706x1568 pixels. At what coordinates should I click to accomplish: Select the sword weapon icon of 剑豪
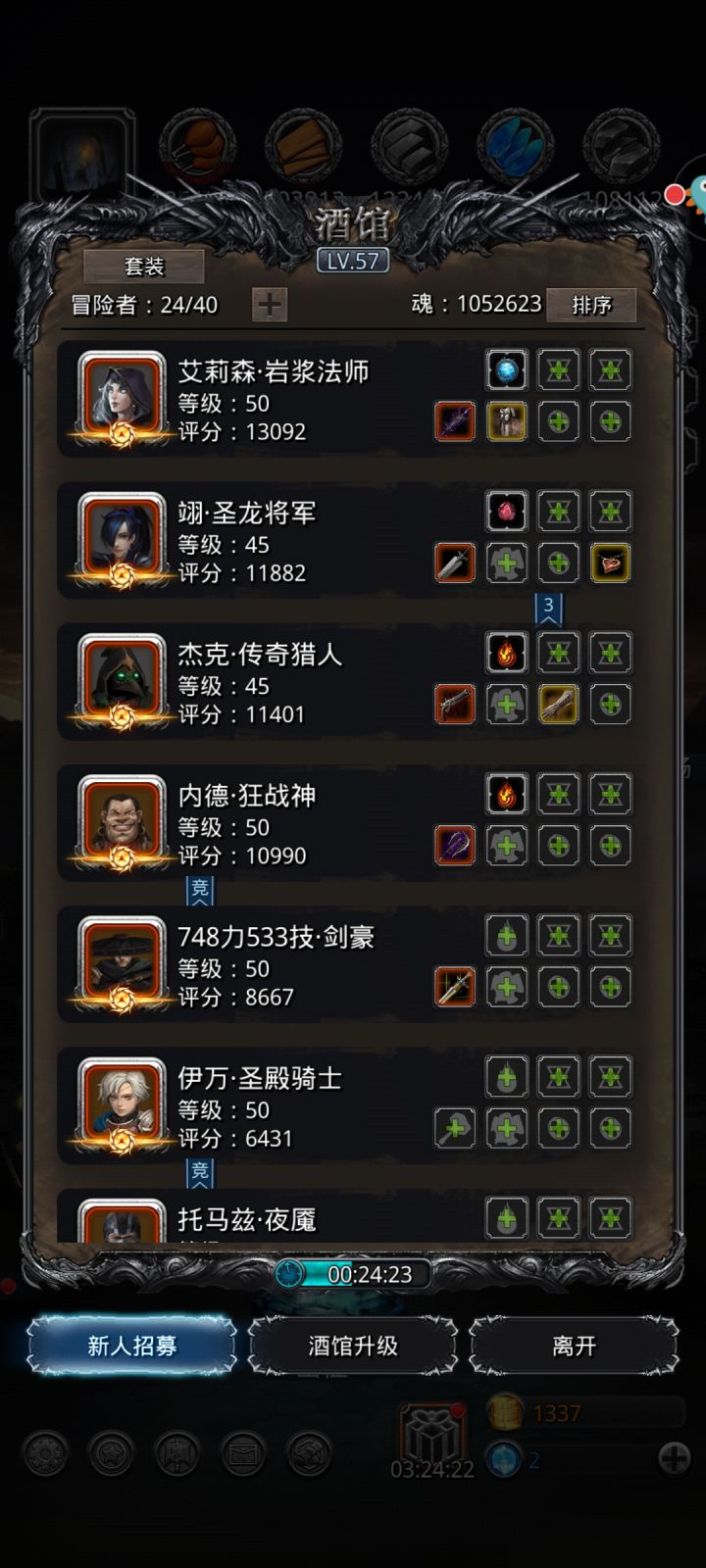[x=455, y=987]
